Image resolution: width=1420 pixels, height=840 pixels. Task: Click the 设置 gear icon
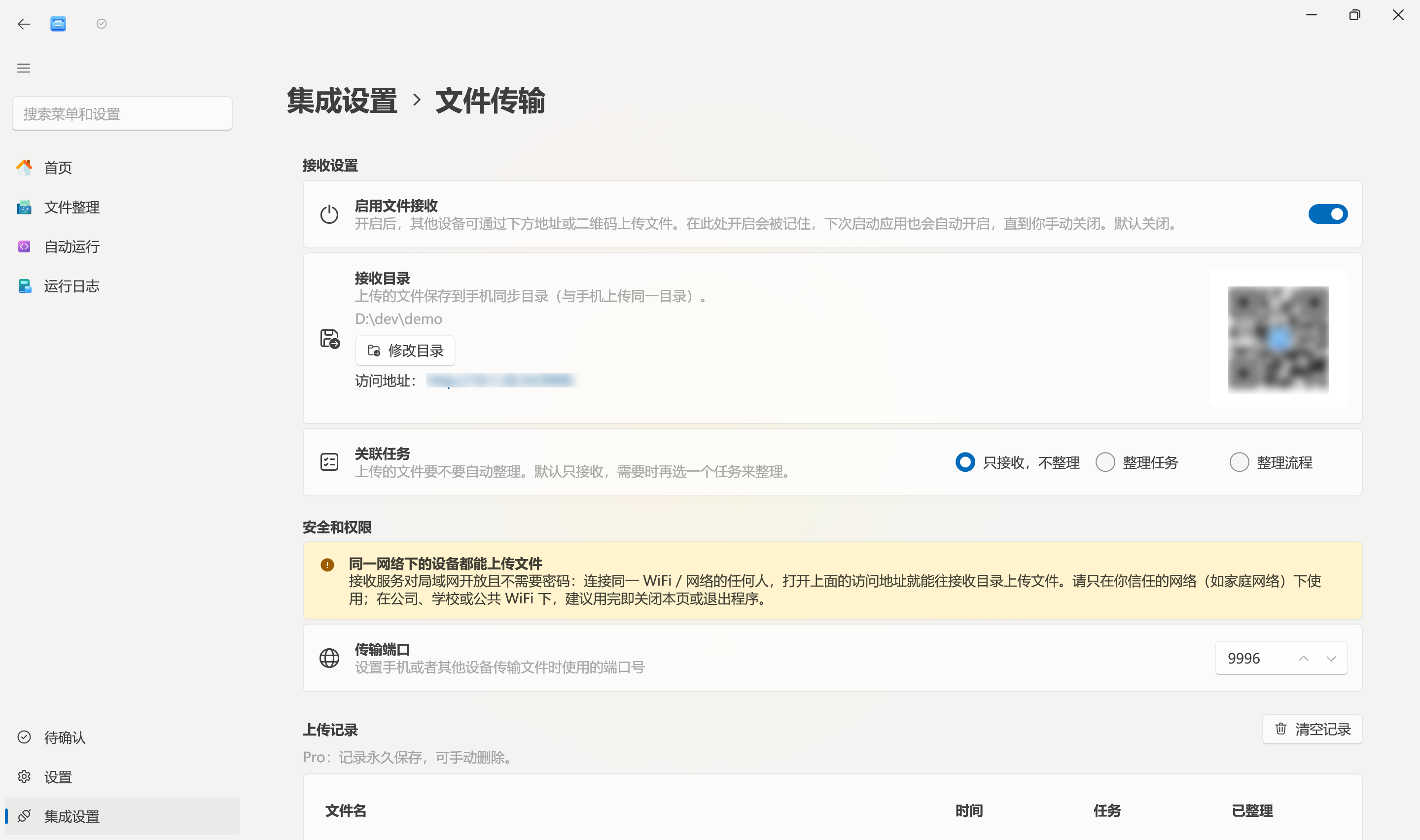point(24,776)
